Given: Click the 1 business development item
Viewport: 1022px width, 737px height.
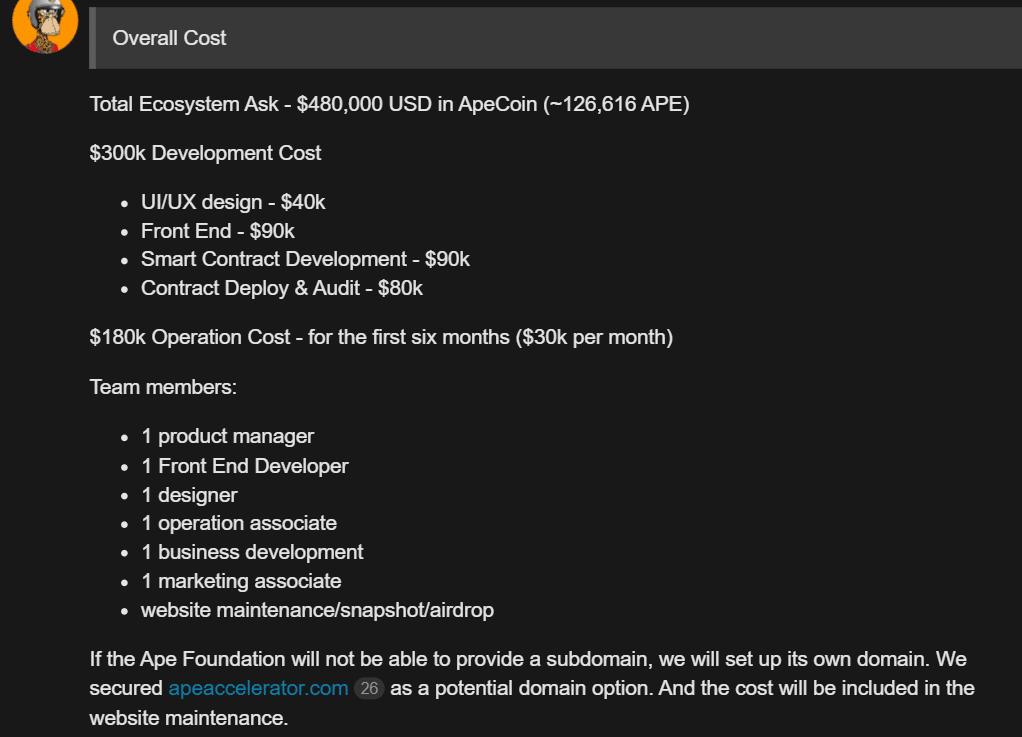Looking at the screenshot, I should point(252,553).
